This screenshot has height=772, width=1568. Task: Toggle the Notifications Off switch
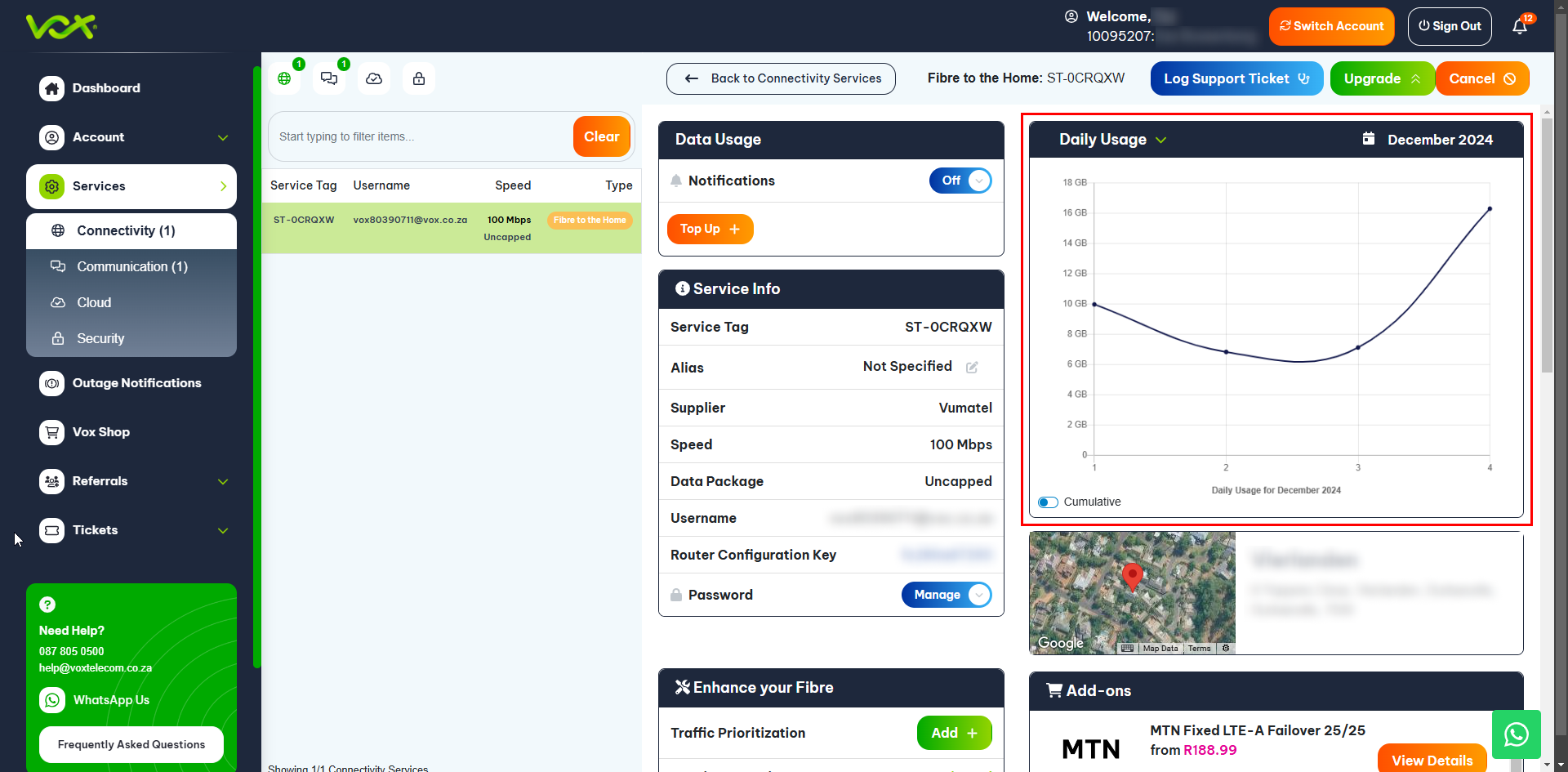pyautogui.click(x=960, y=181)
